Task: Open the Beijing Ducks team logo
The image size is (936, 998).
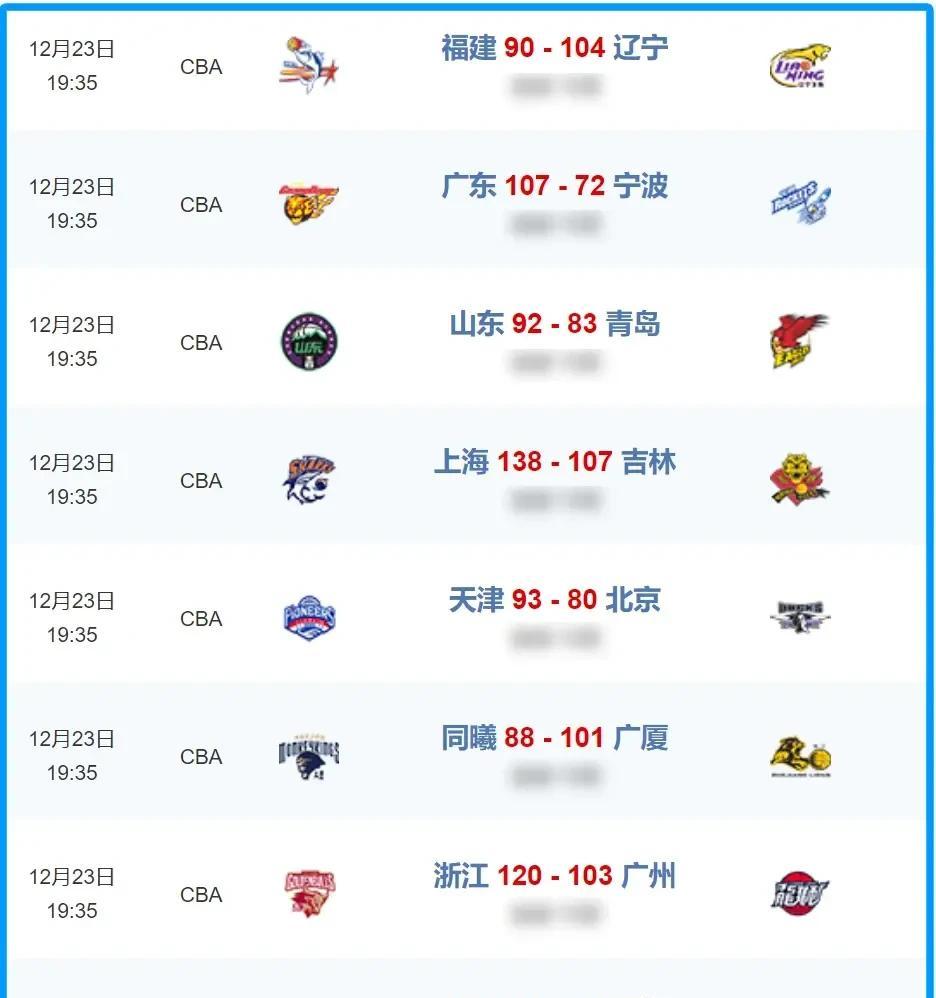Action: click(799, 618)
